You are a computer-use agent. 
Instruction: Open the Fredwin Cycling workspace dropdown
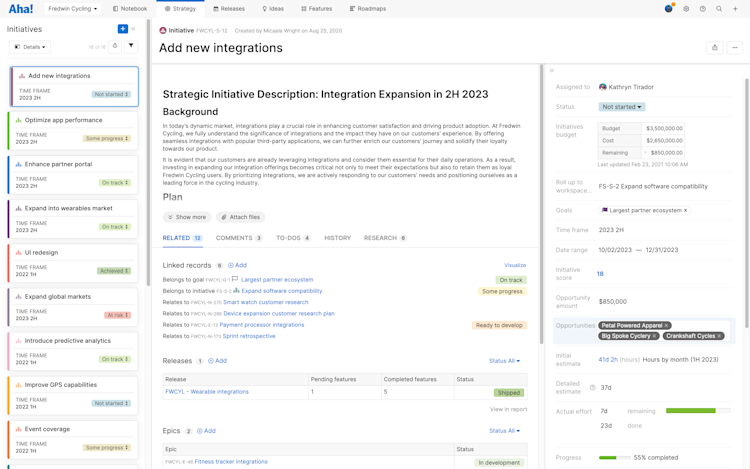point(72,9)
